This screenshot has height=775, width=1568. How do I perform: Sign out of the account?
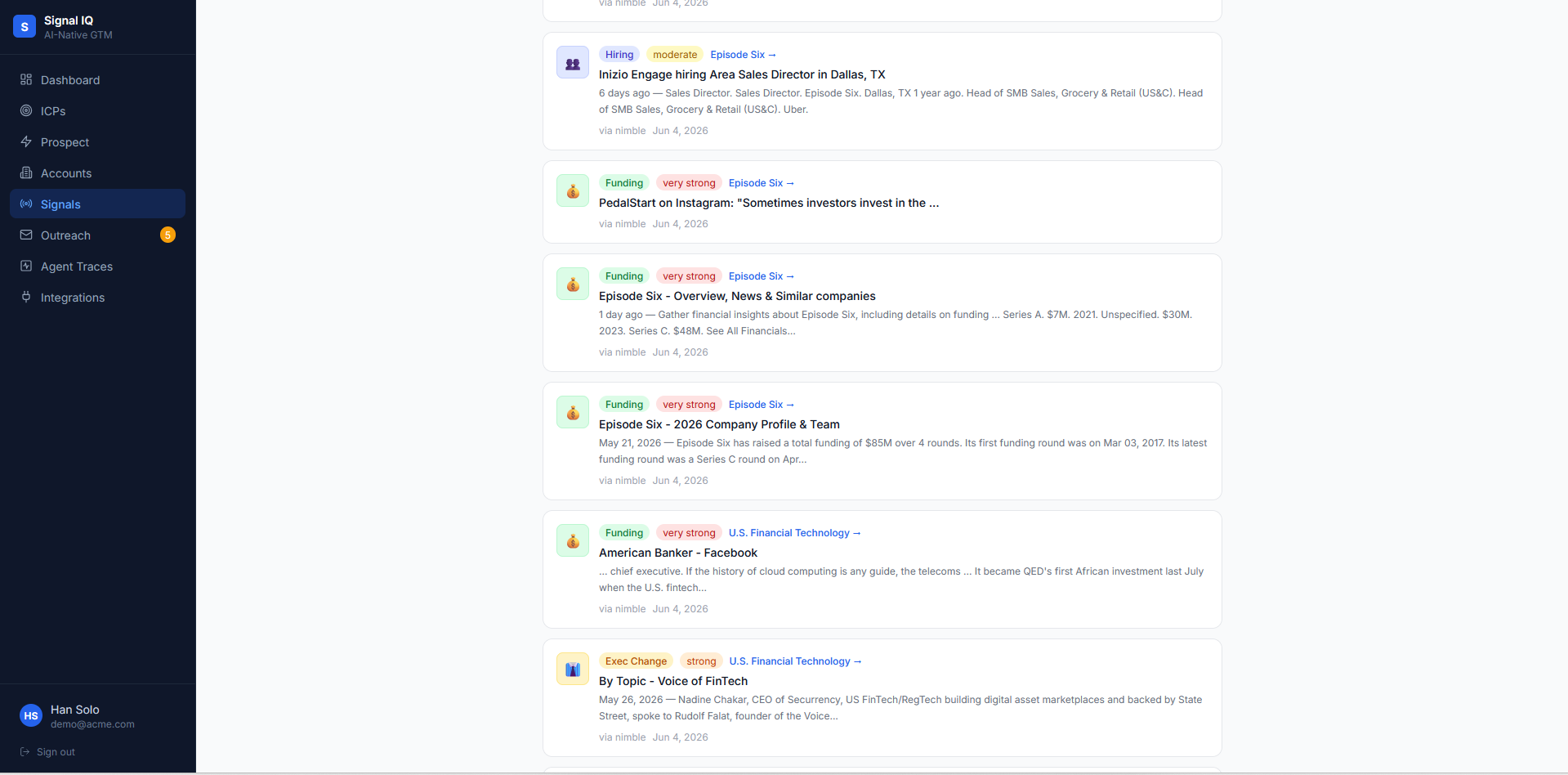(47, 751)
